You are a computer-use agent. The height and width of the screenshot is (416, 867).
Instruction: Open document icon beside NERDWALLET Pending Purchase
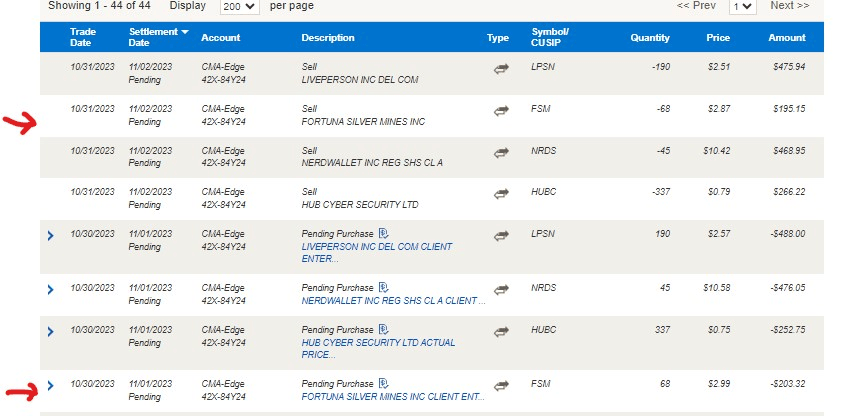(x=383, y=287)
